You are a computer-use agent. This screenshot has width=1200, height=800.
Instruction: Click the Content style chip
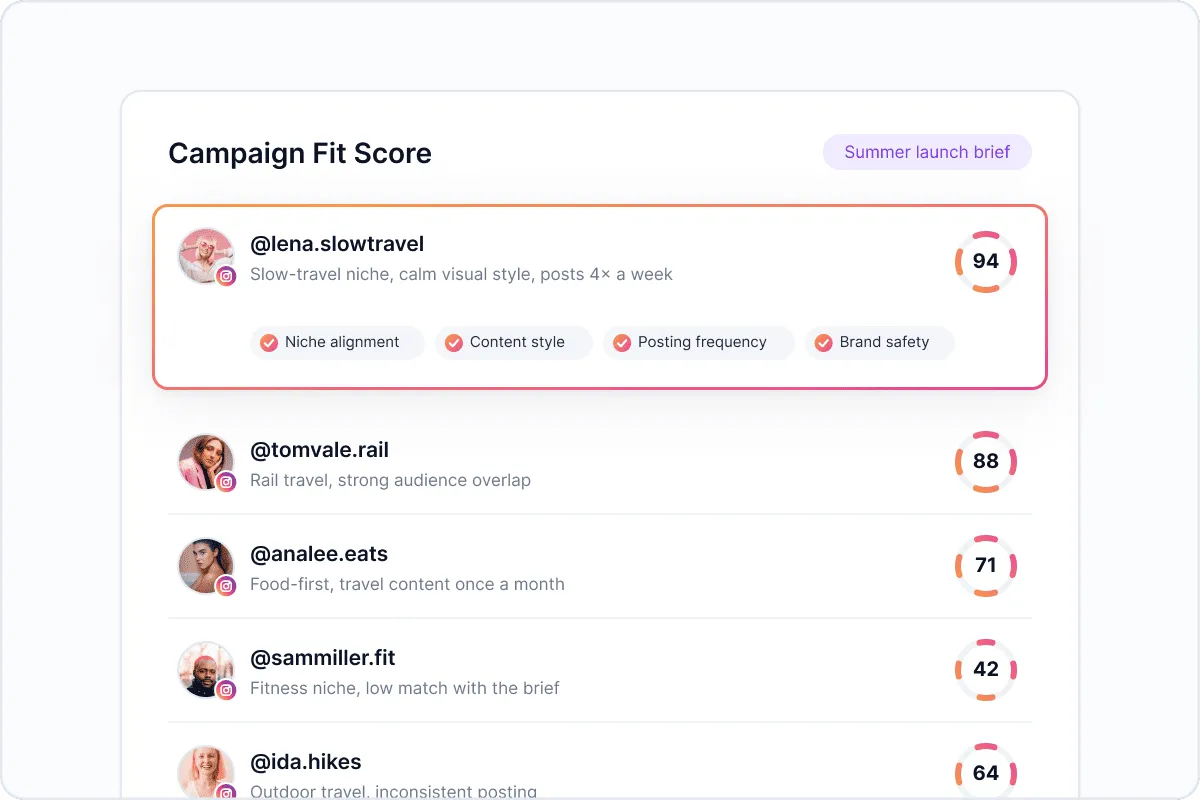tap(514, 342)
